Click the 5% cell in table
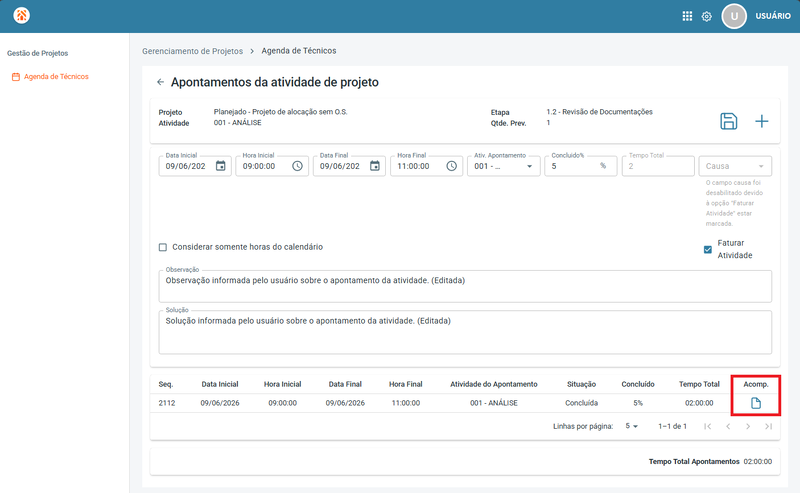The image size is (800, 493). point(638,403)
